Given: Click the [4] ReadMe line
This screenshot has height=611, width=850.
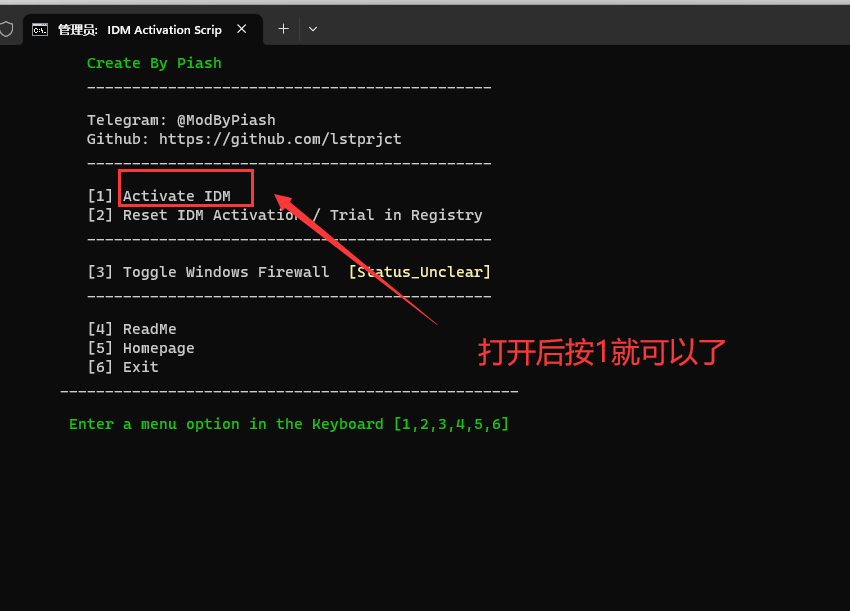Looking at the screenshot, I should coord(132,329).
